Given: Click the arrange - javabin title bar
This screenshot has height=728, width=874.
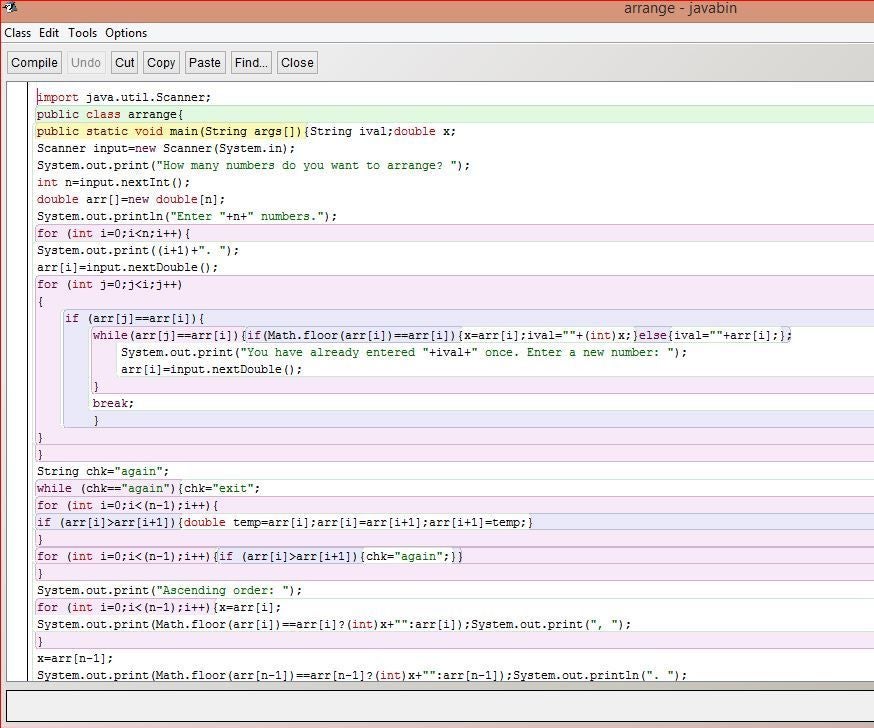Looking at the screenshot, I should tap(680, 8).
